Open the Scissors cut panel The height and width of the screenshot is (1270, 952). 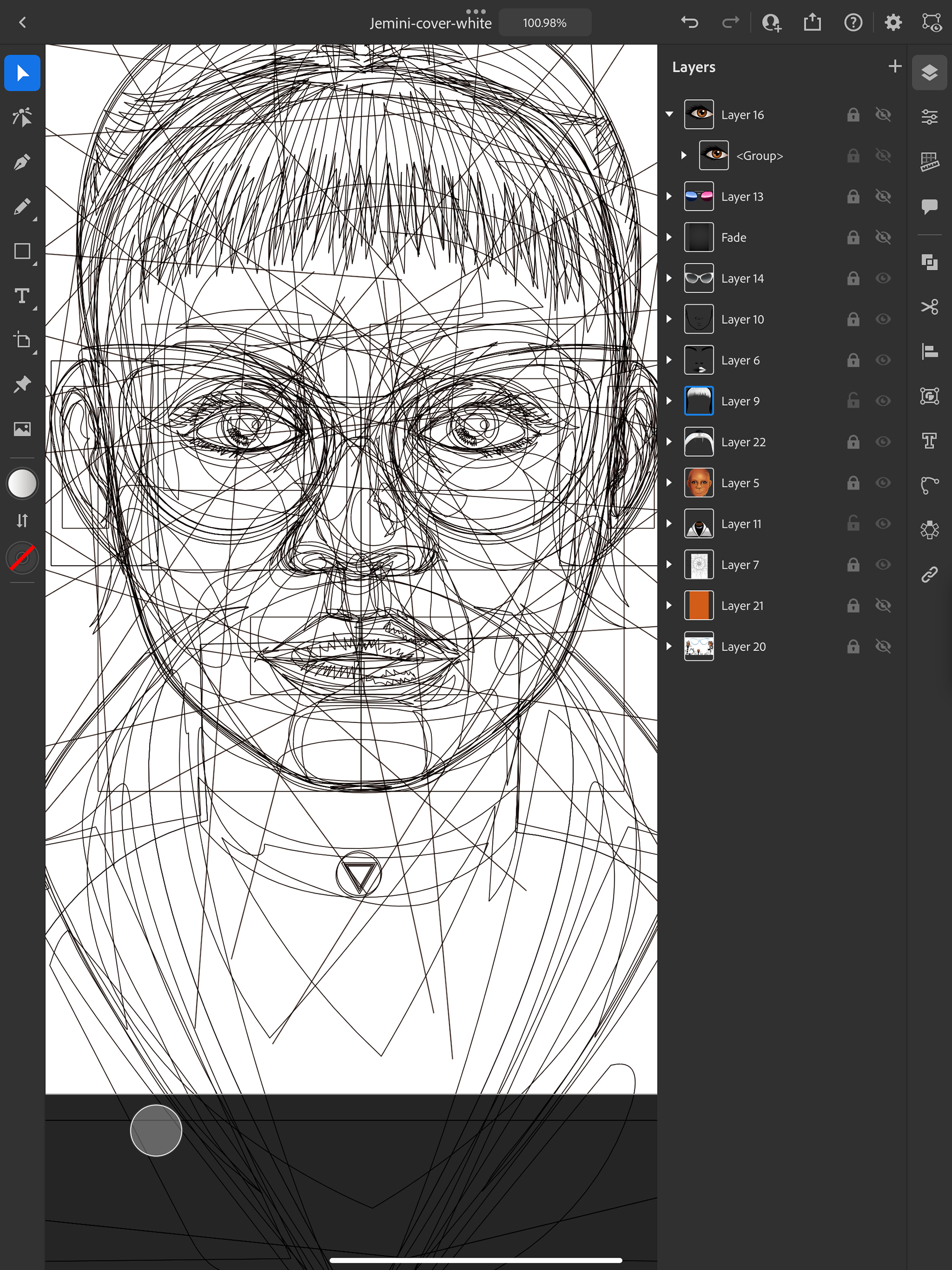[x=929, y=306]
